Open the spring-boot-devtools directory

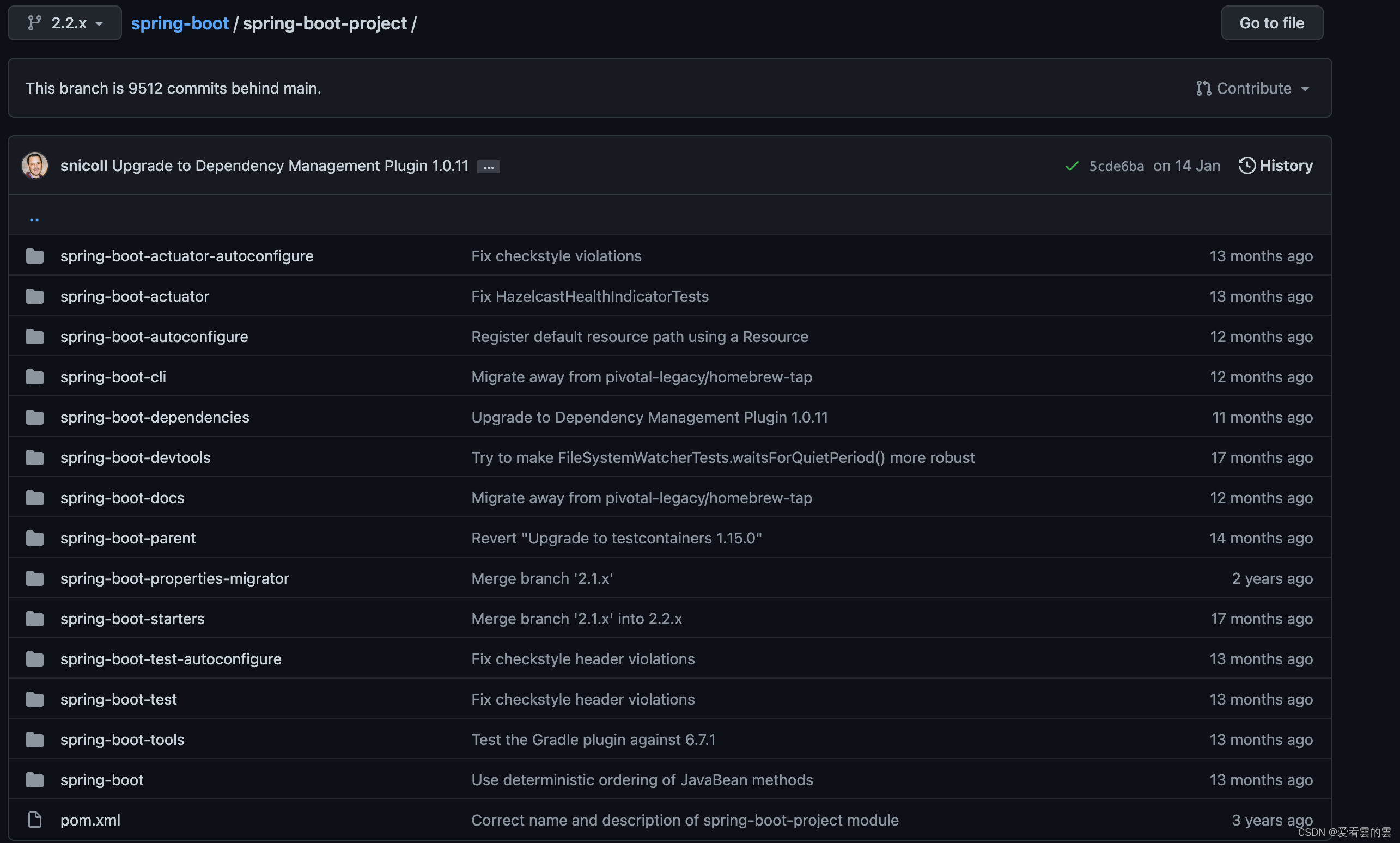click(135, 458)
